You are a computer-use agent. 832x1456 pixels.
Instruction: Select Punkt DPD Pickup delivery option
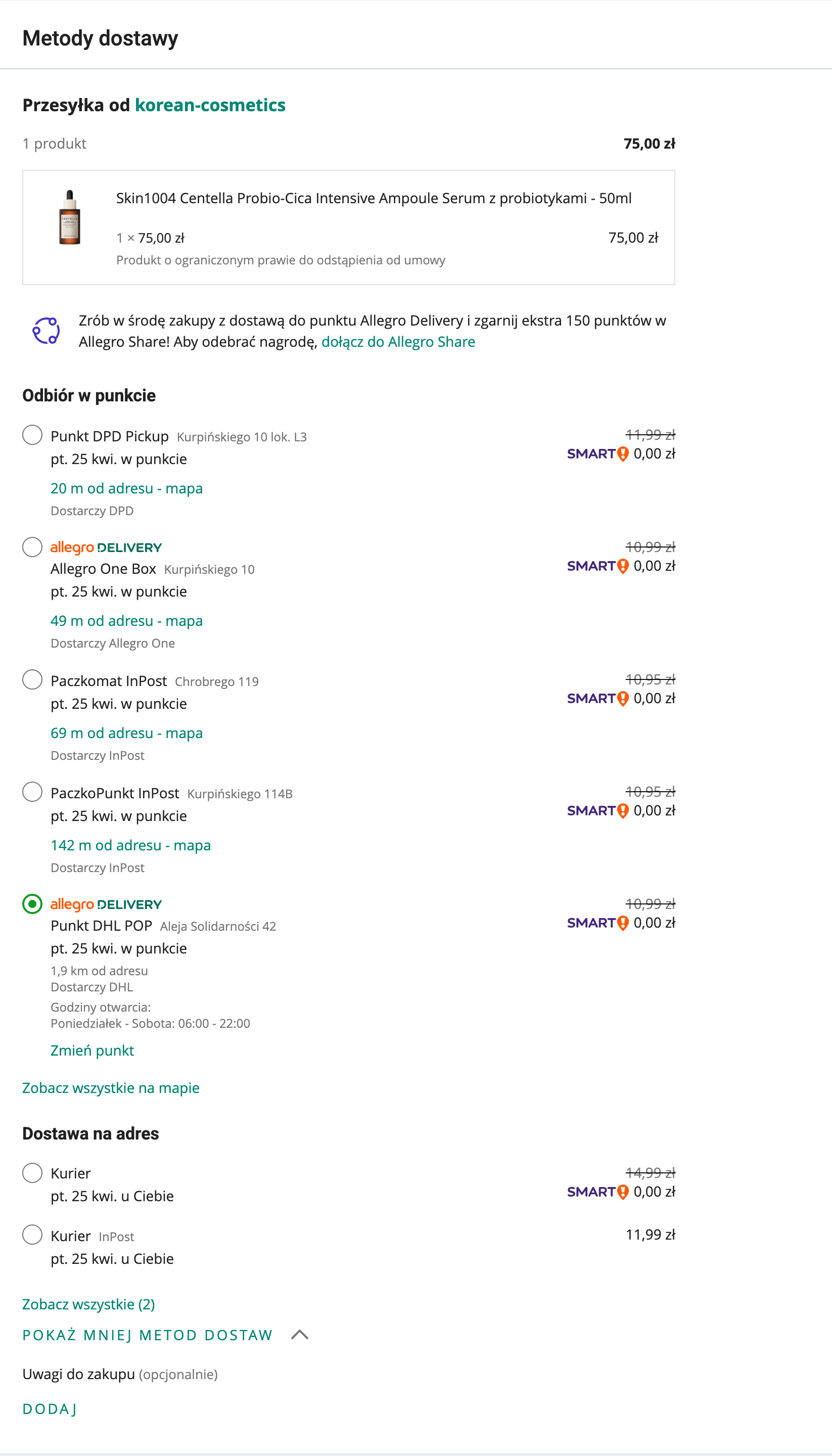32,435
